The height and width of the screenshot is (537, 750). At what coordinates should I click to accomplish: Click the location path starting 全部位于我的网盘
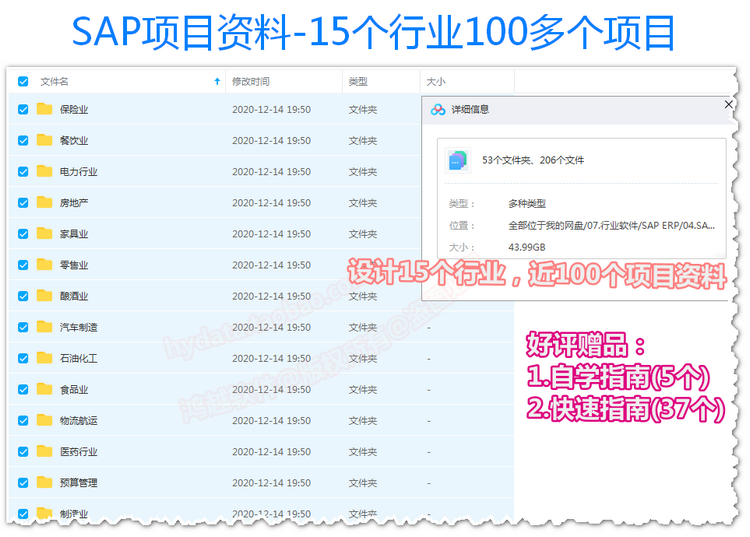tap(612, 225)
